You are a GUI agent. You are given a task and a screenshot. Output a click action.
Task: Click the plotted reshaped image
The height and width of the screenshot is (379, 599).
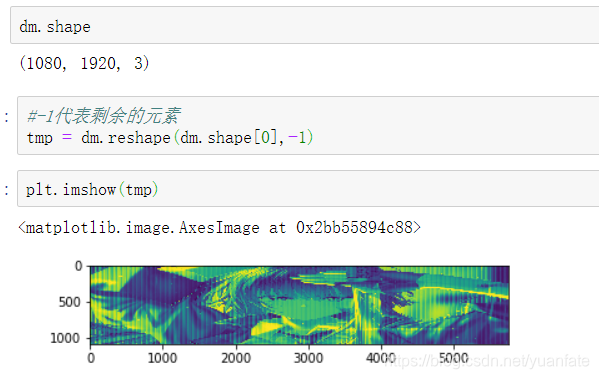pyautogui.click(x=300, y=305)
